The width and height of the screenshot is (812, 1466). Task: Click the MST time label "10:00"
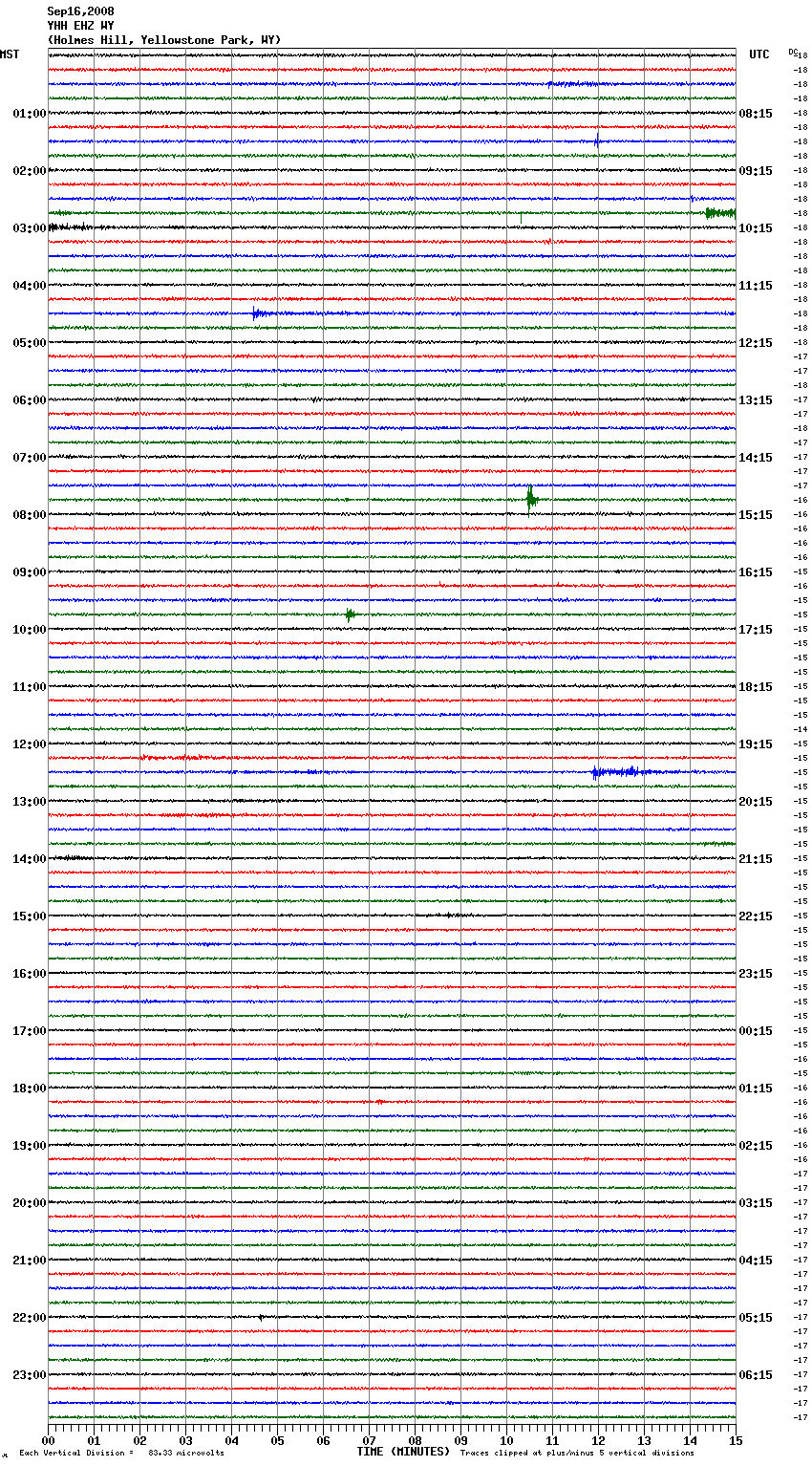click(x=30, y=630)
